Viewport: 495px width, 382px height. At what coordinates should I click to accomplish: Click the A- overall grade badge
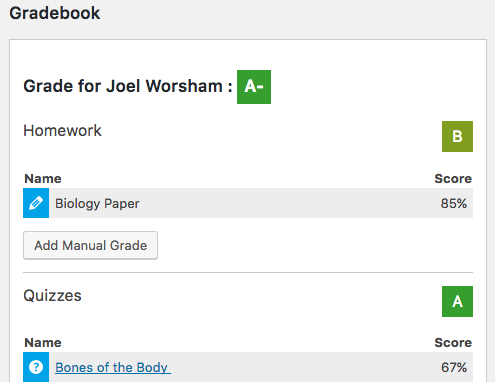tap(254, 87)
